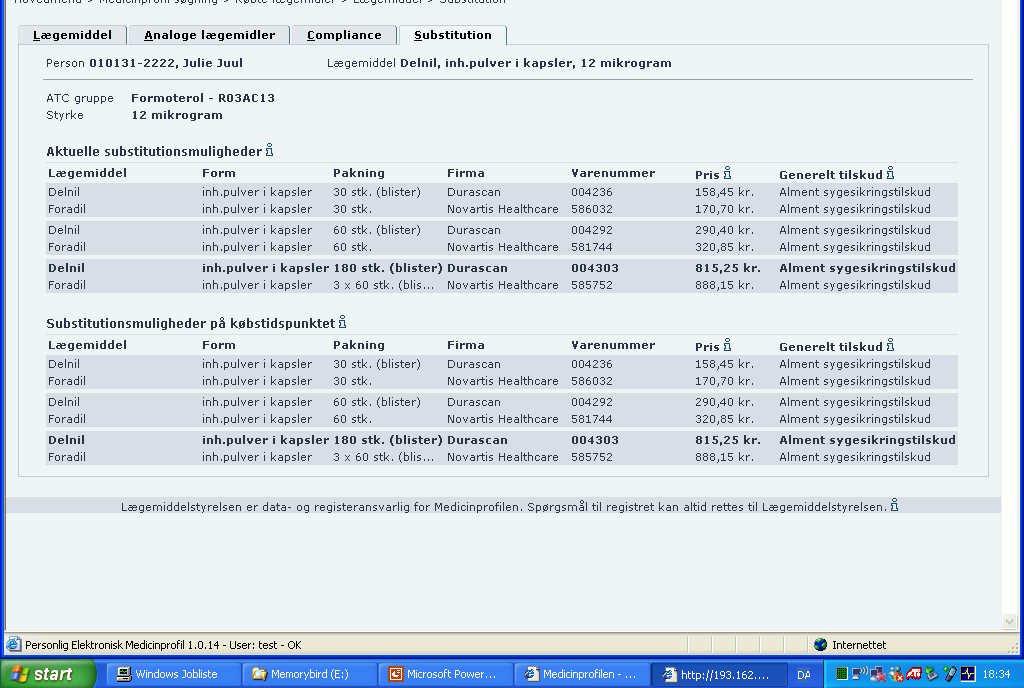Click disconnected network tray icon with red X
1024x688 pixels.
point(878,674)
